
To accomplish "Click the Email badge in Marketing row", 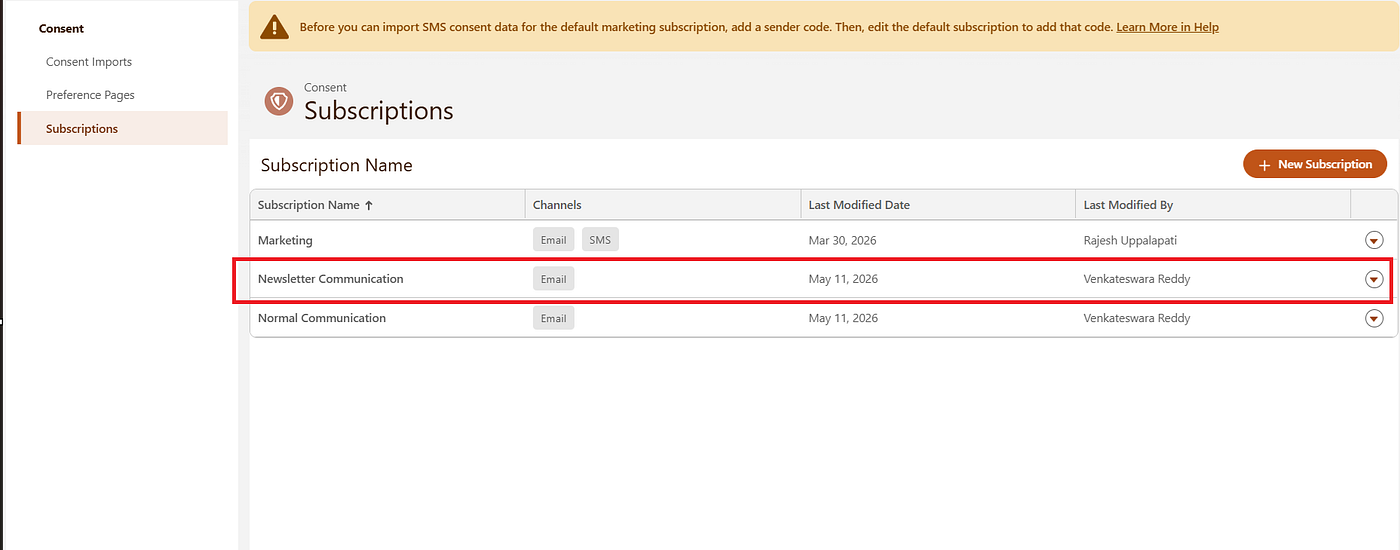I will click(x=553, y=240).
